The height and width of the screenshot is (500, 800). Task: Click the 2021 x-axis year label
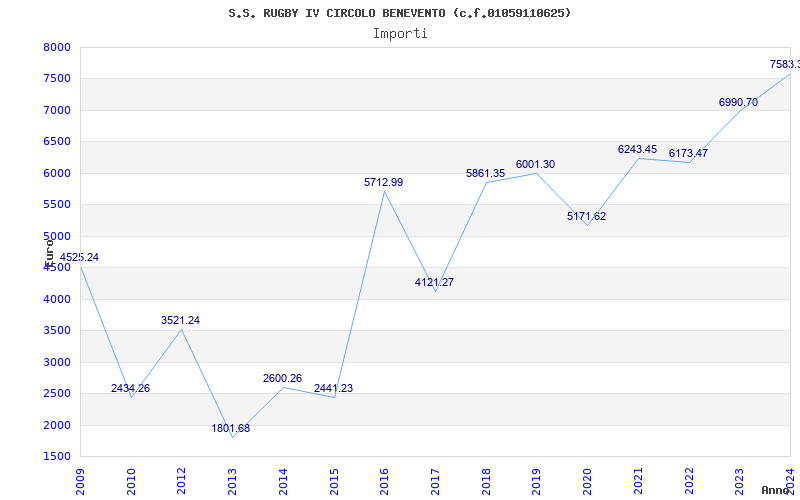638,482
